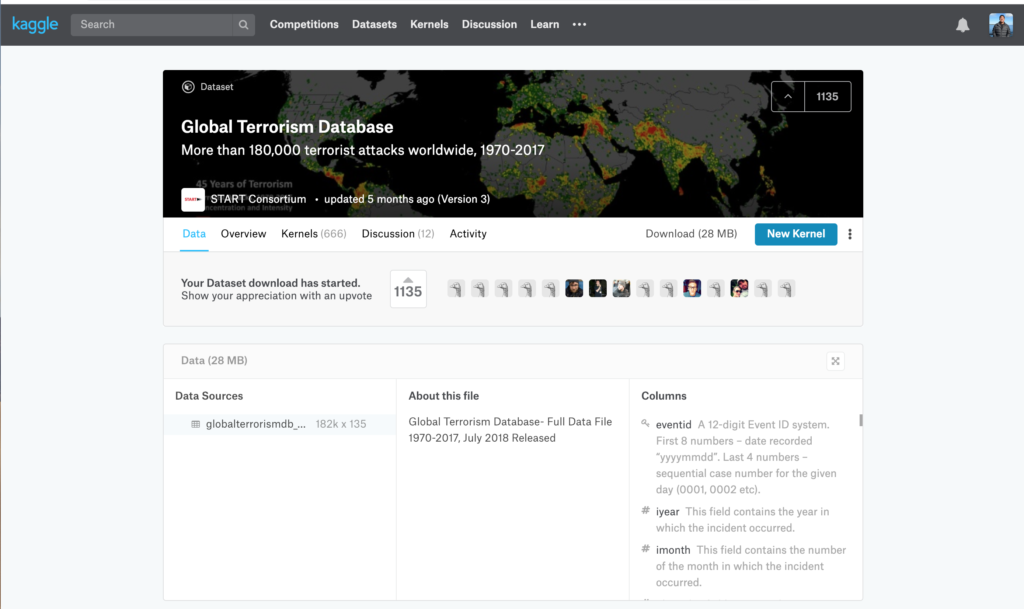Go to Kernels in top navigation

tap(429, 25)
